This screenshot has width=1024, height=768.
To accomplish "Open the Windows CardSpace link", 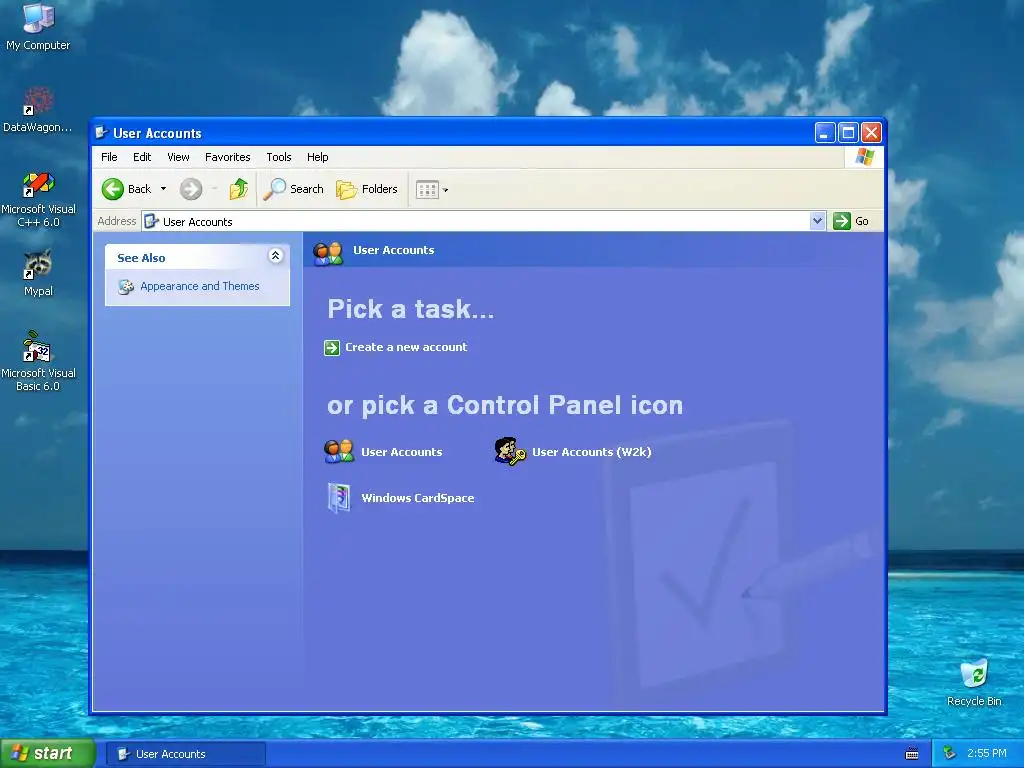I will [418, 498].
